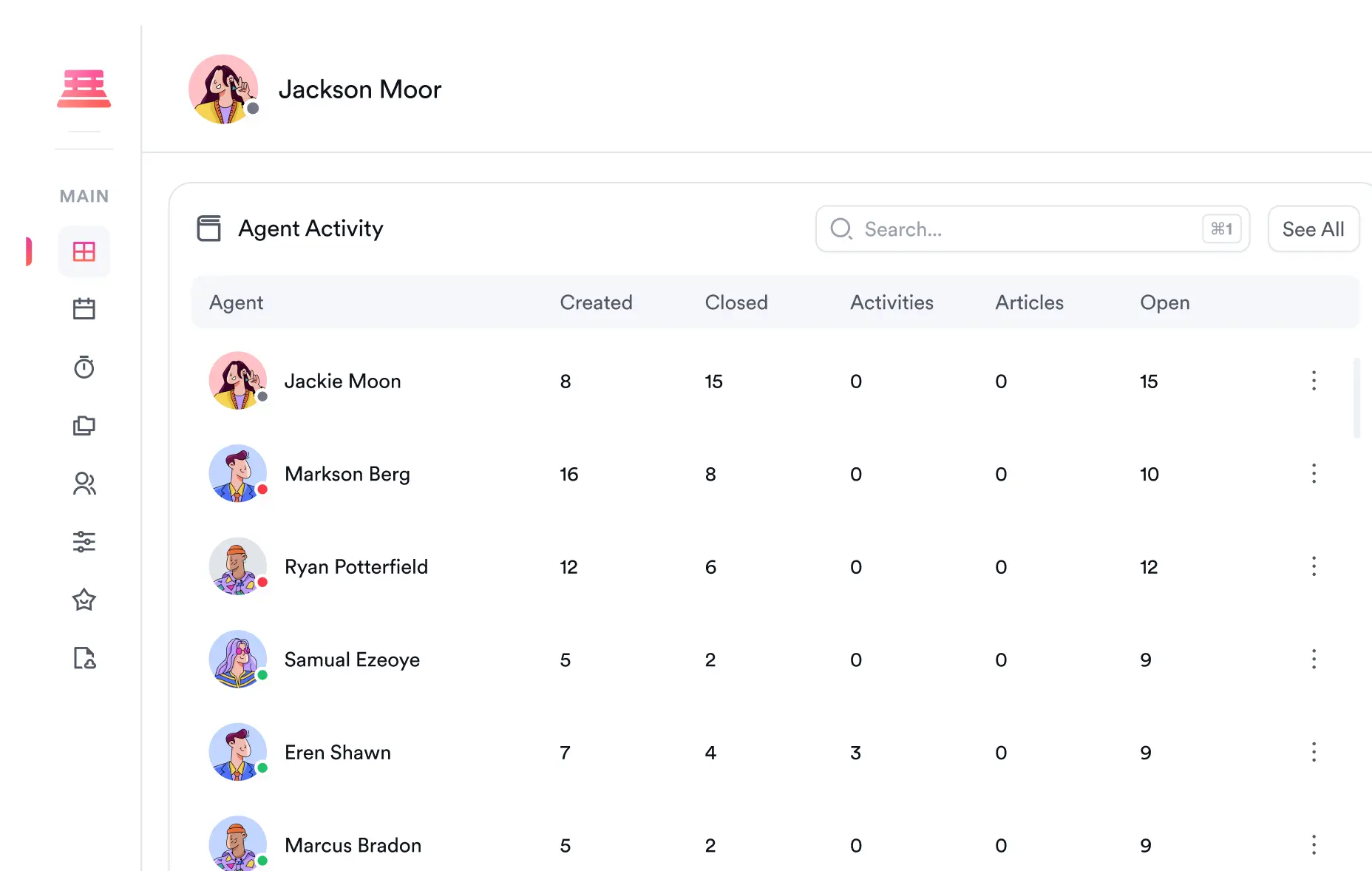
Task: Click Eren Shawn's Activities value 3
Action: point(855,753)
